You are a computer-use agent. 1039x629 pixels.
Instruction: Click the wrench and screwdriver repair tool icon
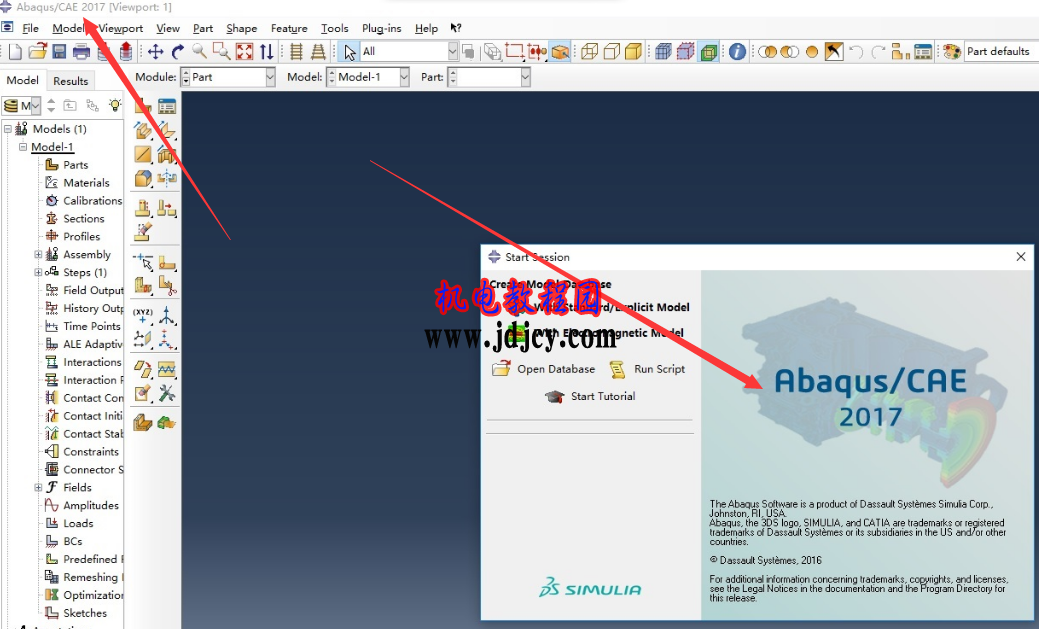tap(167, 394)
